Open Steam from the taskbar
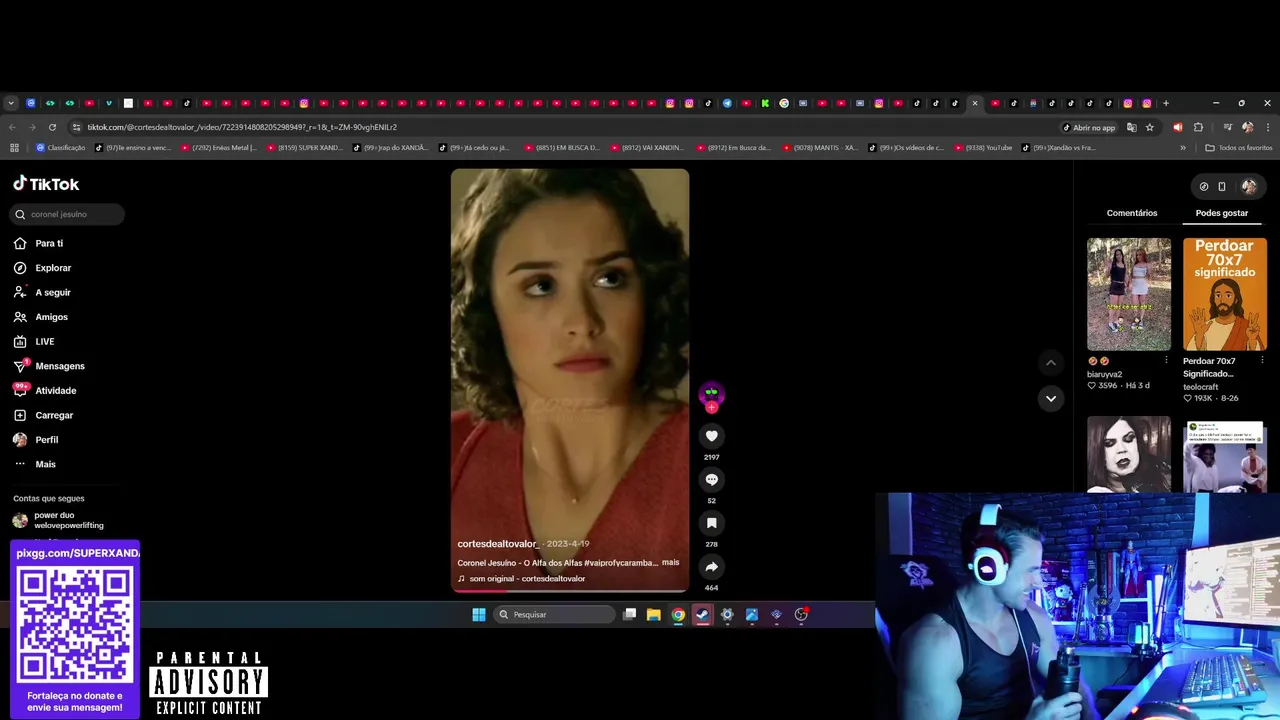1280x720 pixels. (702, 615)
